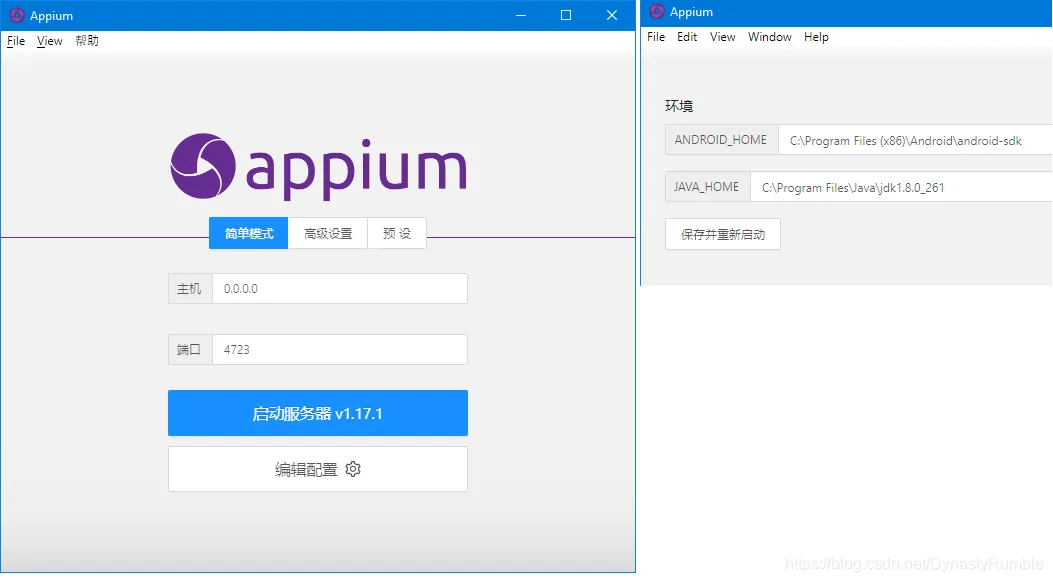Minimize the left Appium window
This screenshot has height=582, width=1053.
click(x=520, y=15)
